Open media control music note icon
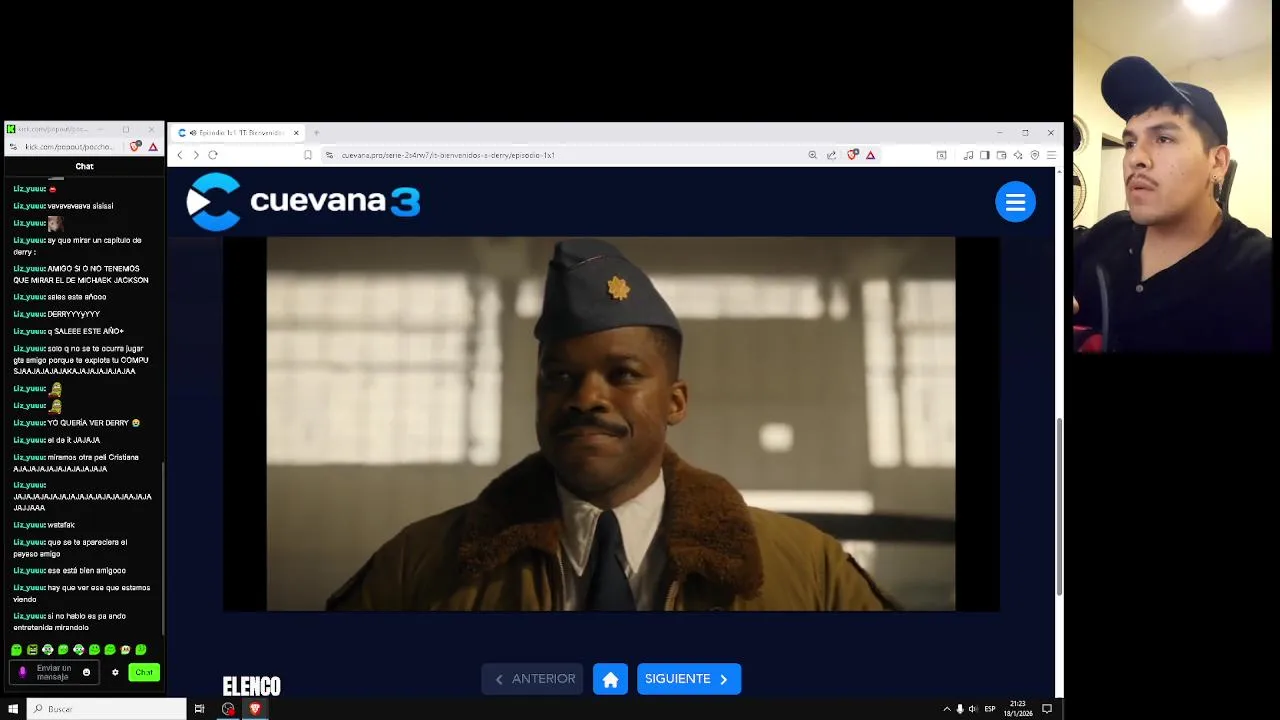 [968, 155]
